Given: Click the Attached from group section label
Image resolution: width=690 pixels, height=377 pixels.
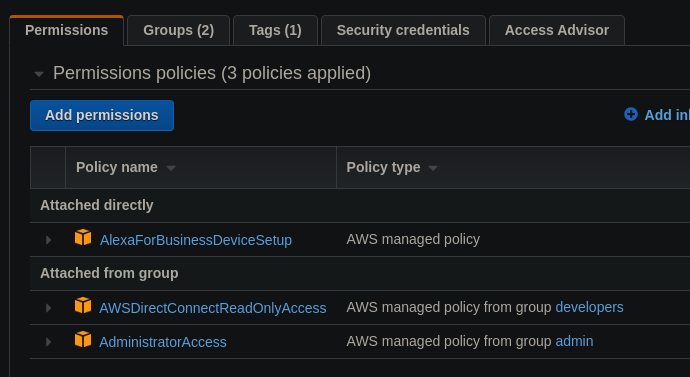Looking at the screenshot, I should click(x=109, y=273).
